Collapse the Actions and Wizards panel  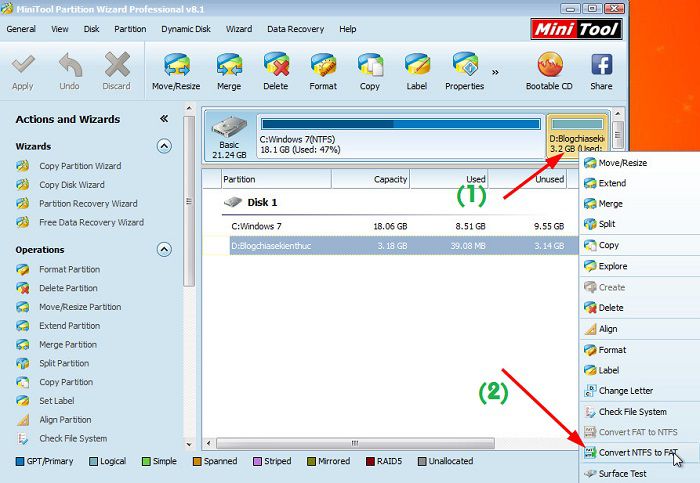click(x=164, y=119)
